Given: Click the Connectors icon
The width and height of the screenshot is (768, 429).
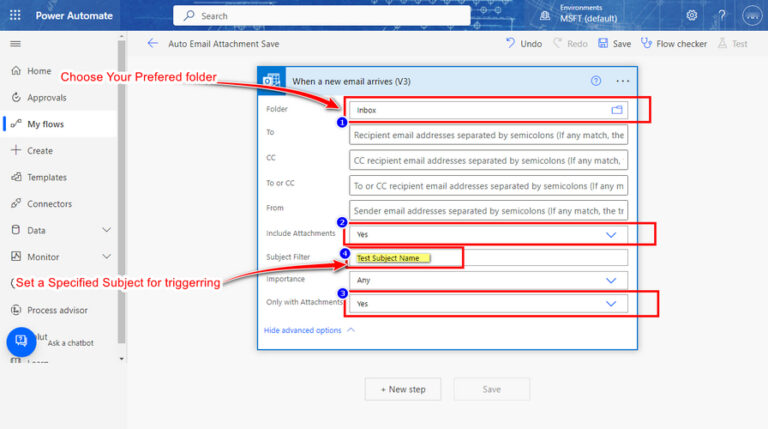Looking at the screenshot, I should point(16,203).
